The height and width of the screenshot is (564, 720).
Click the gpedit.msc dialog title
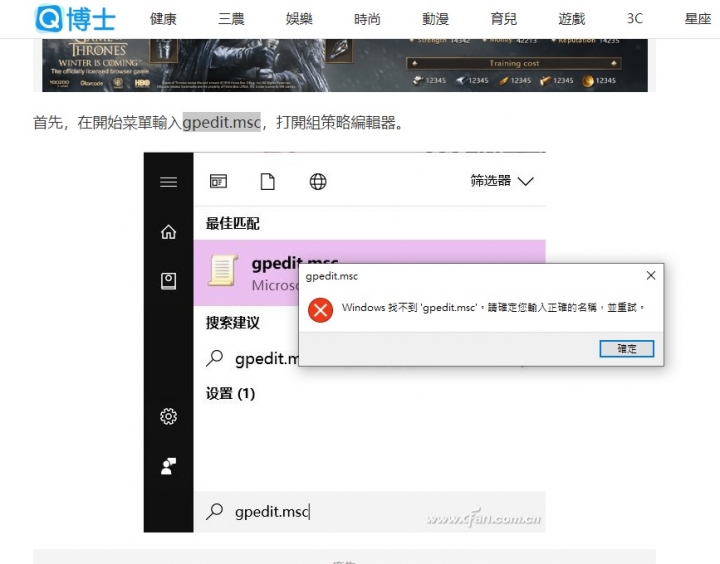point(332,276)
